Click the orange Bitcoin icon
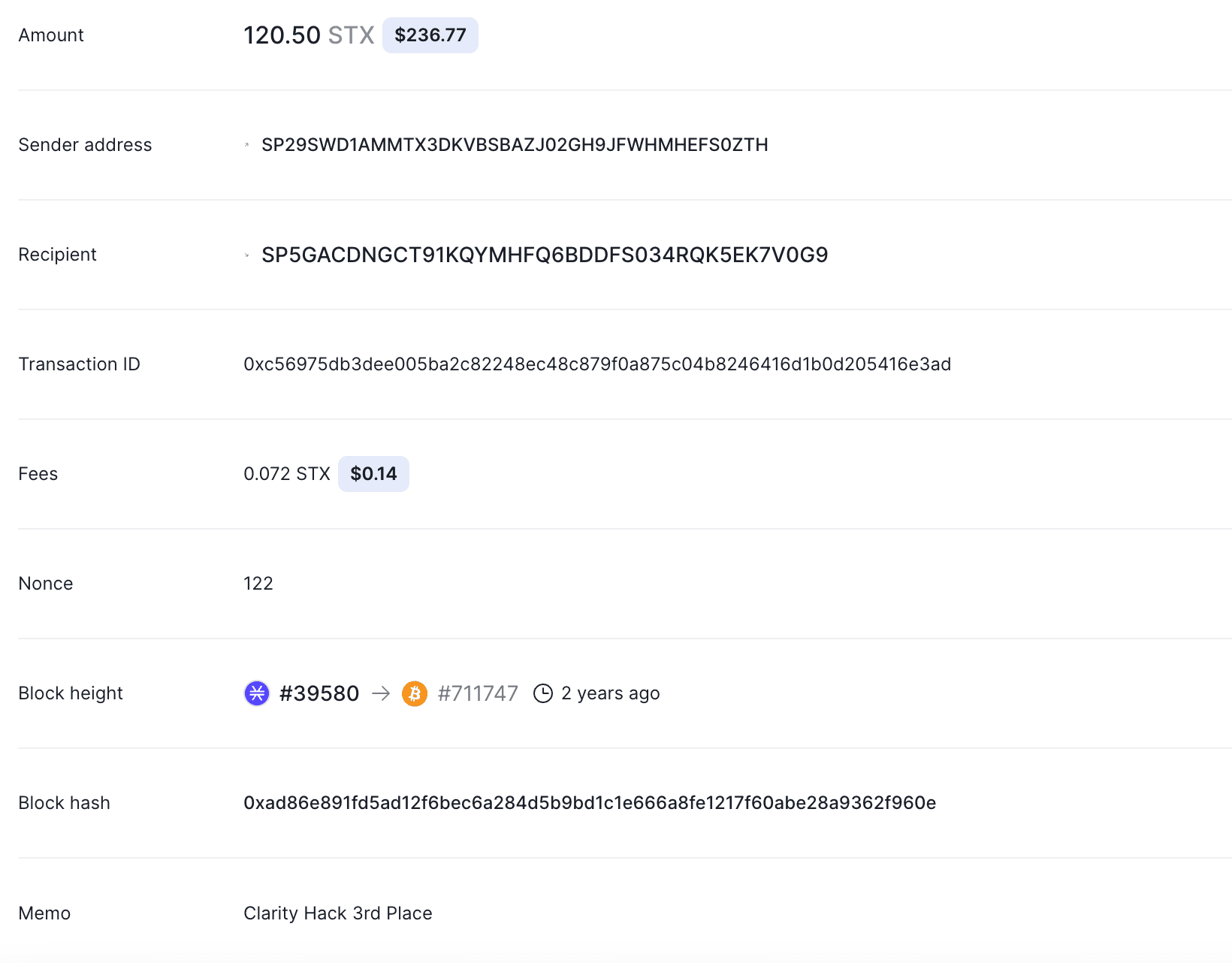The height and width of the screenshot is (963, 1232). point(415,693)
